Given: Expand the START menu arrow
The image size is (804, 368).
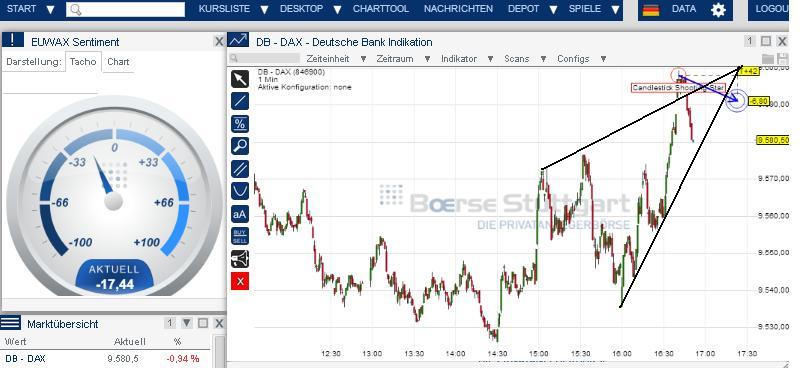Looking at the screenshot, I should pyautogui.click(x=50, y=9).
